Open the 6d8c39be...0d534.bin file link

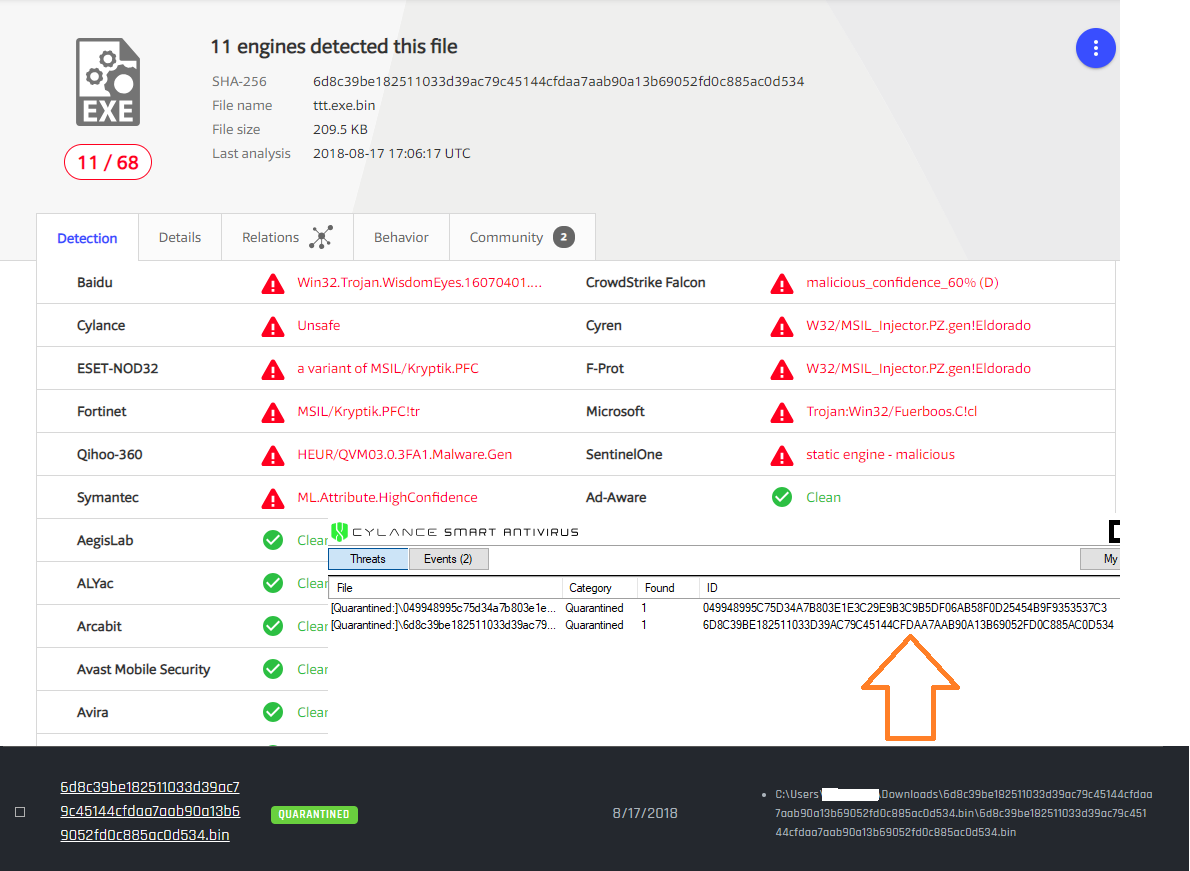point(150,811)
